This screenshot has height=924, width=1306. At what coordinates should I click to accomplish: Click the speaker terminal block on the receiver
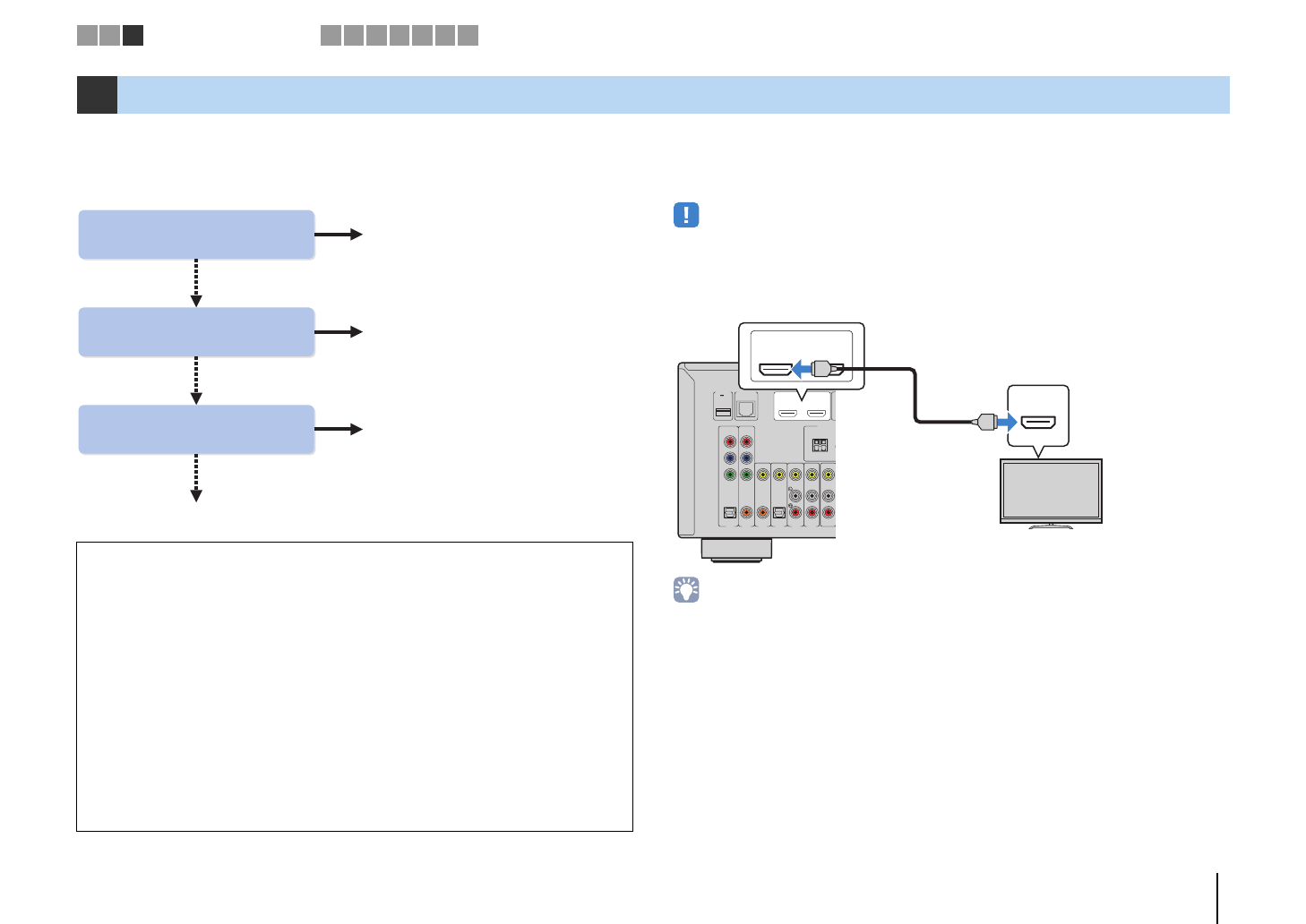point(819,445)
